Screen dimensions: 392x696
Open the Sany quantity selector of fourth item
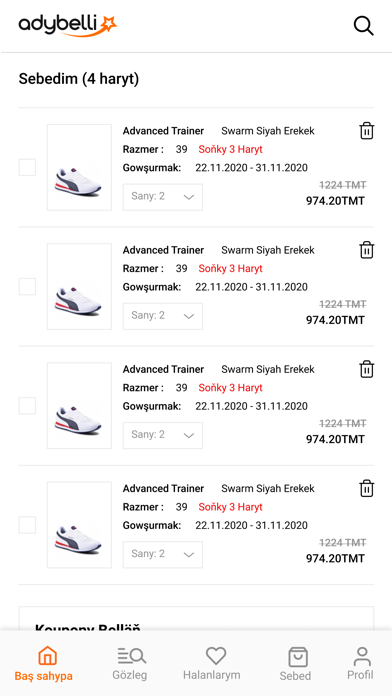(x=163, y=554)
